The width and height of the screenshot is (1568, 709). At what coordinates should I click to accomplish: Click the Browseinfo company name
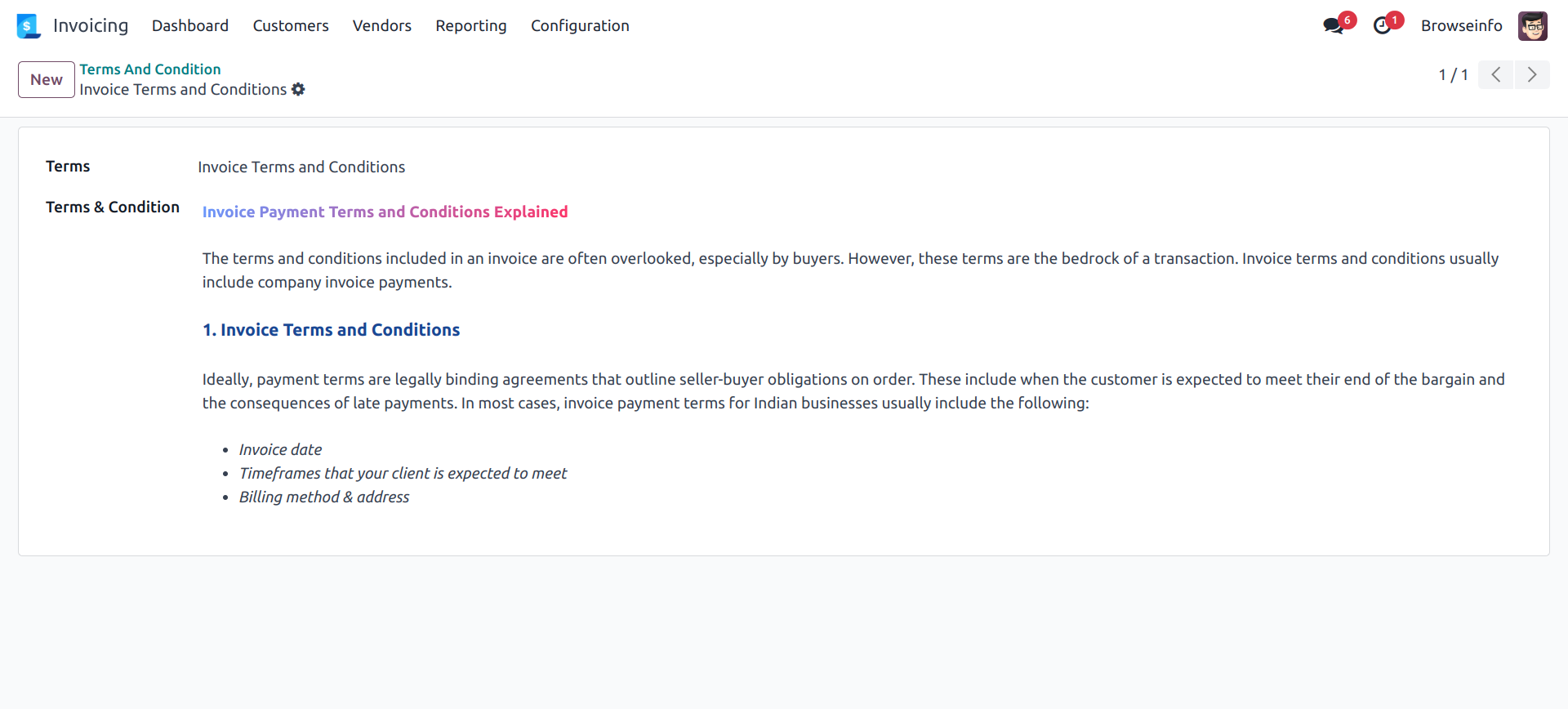click(x=1461, y=26)
